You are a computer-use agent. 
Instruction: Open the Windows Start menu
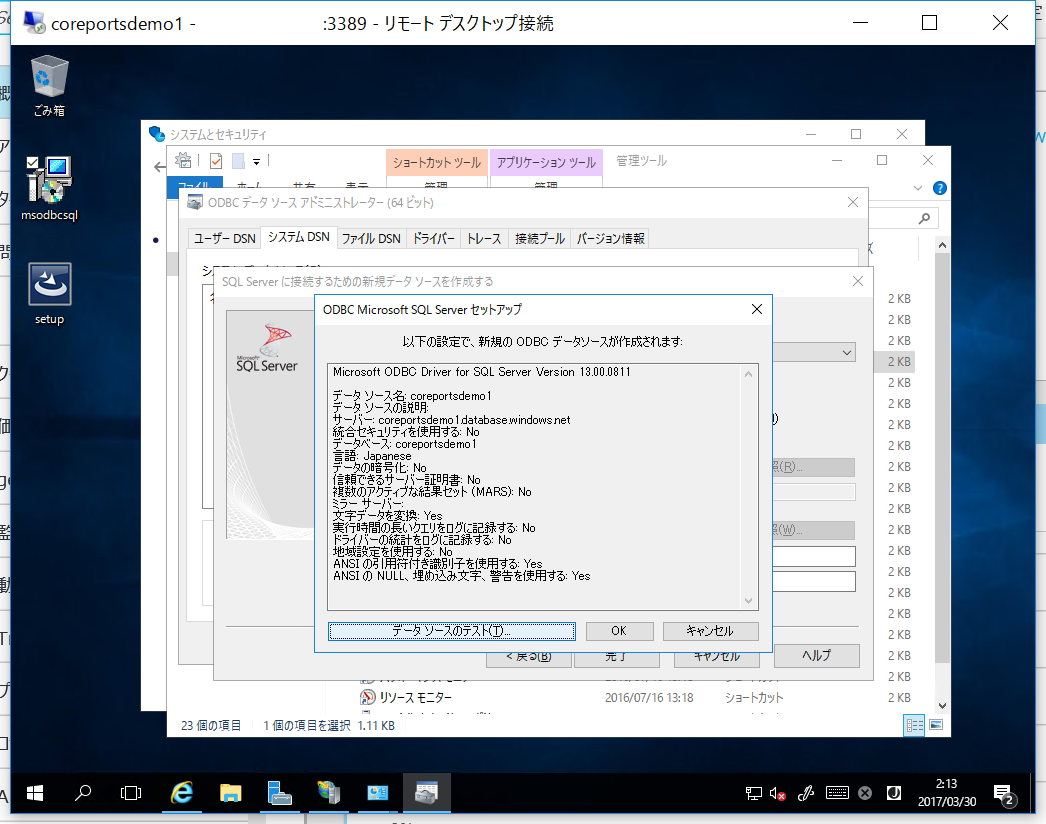coord(35,793)
